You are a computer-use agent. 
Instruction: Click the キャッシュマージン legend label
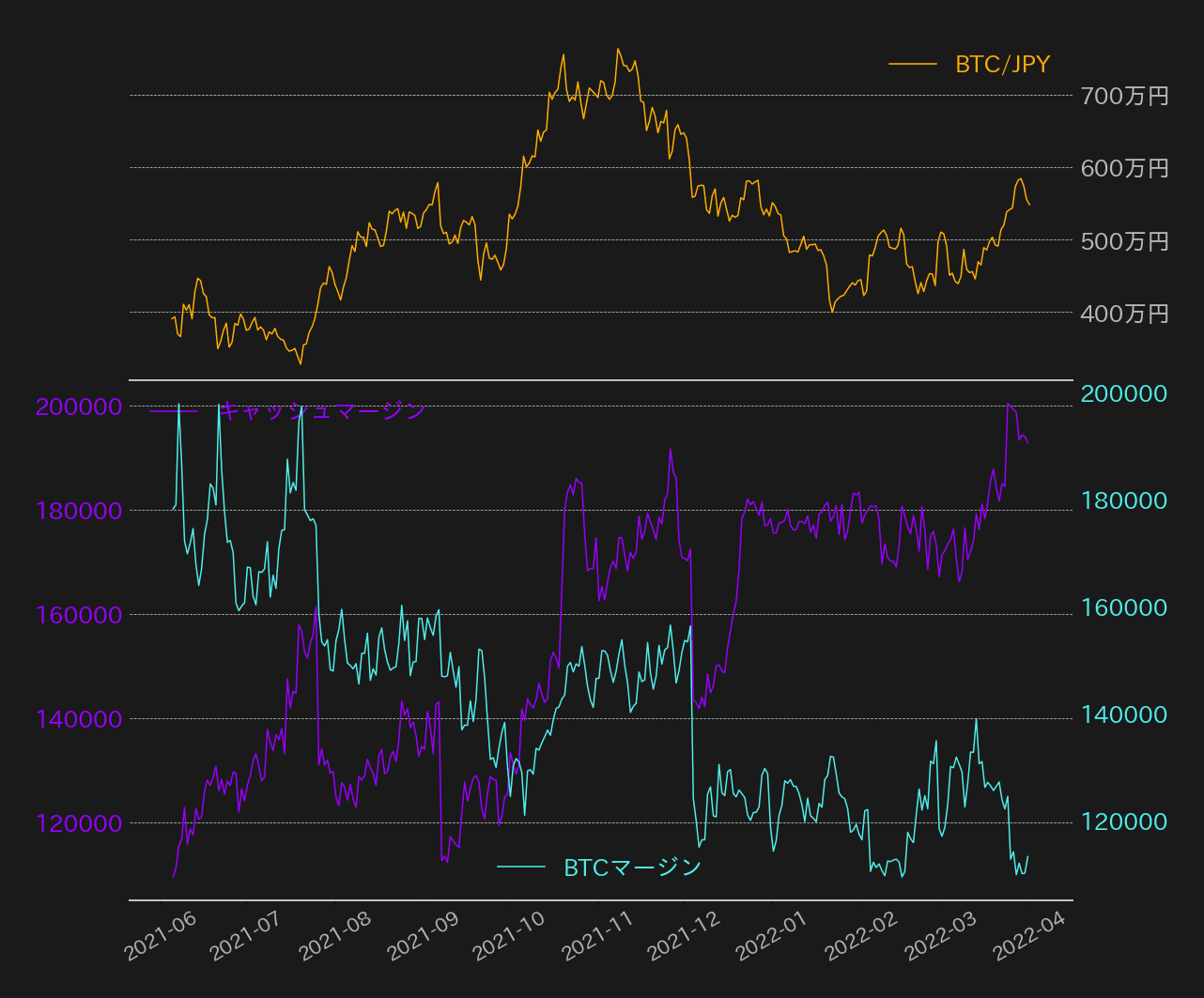[x=322, y=410]
